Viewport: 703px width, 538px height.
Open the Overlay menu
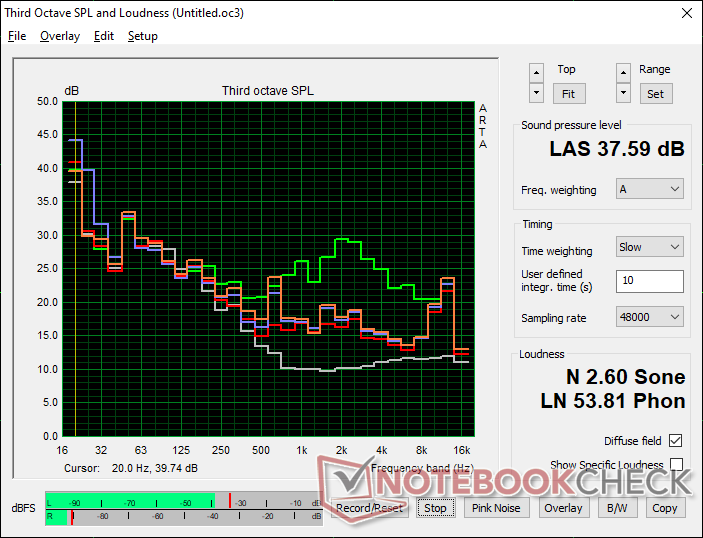click(60, 36)
